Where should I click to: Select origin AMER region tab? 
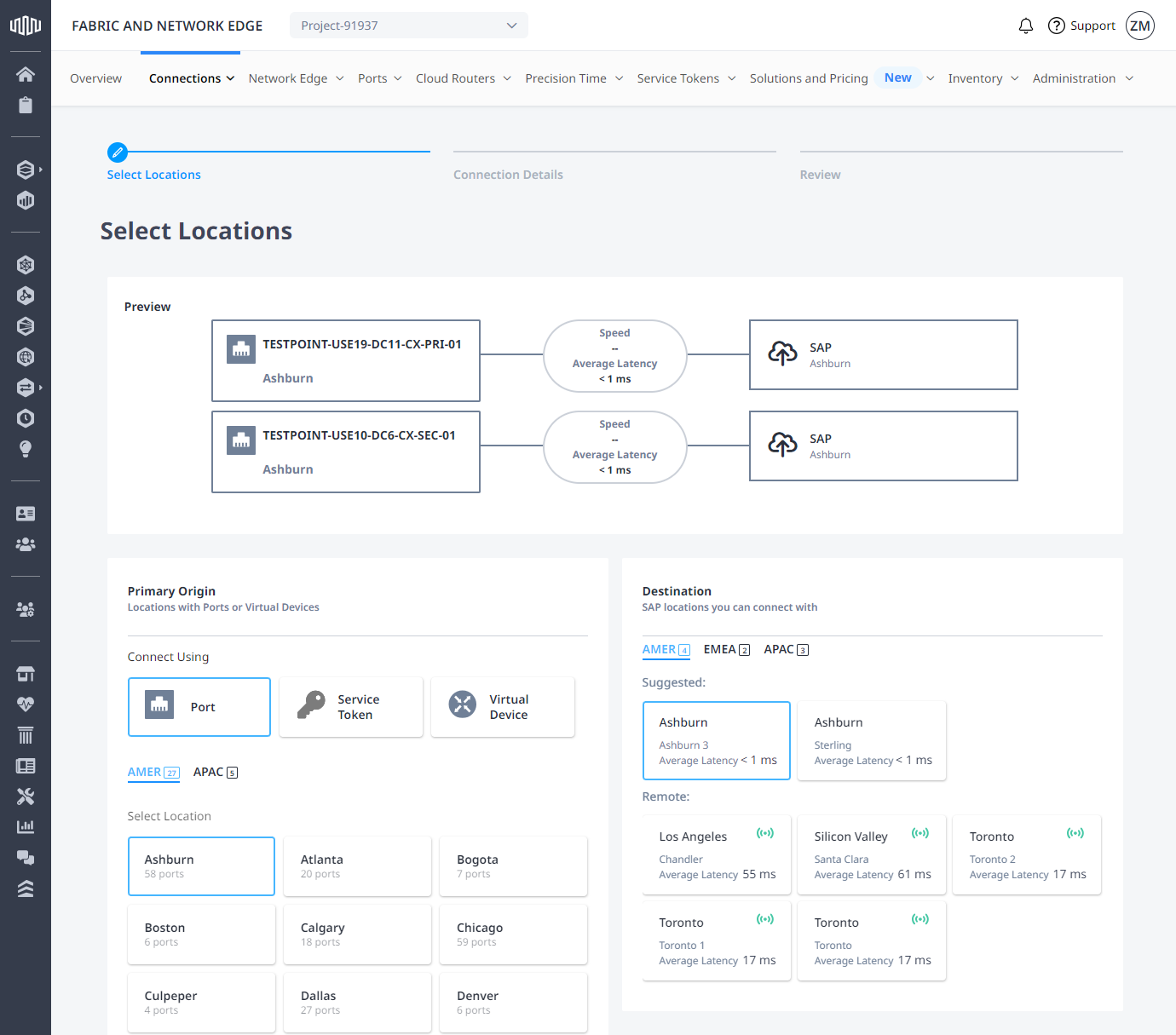[x=153, y=772]
